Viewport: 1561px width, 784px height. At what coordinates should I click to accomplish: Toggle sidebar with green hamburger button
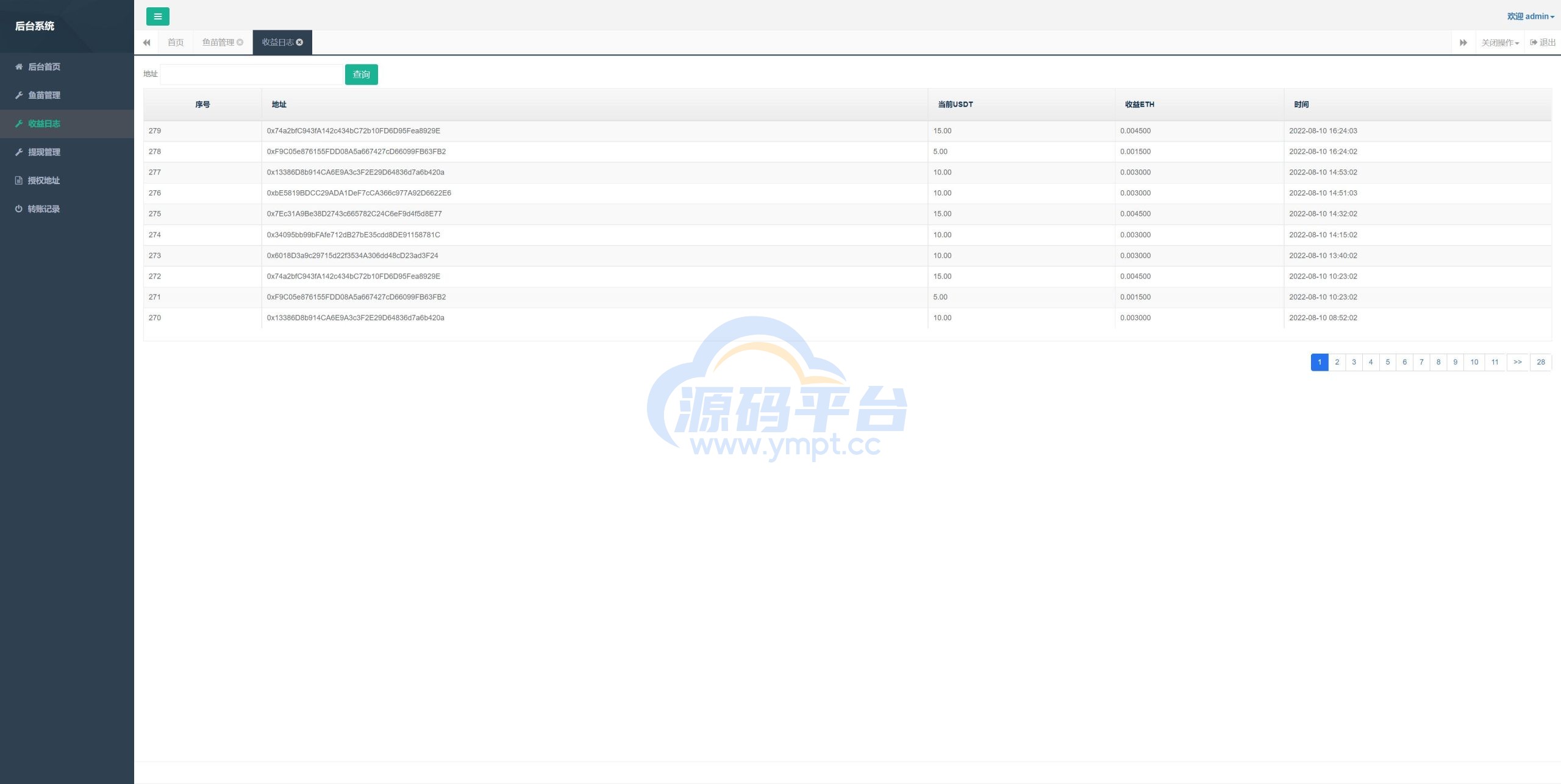pyautogui.click(x=157, y=16)
